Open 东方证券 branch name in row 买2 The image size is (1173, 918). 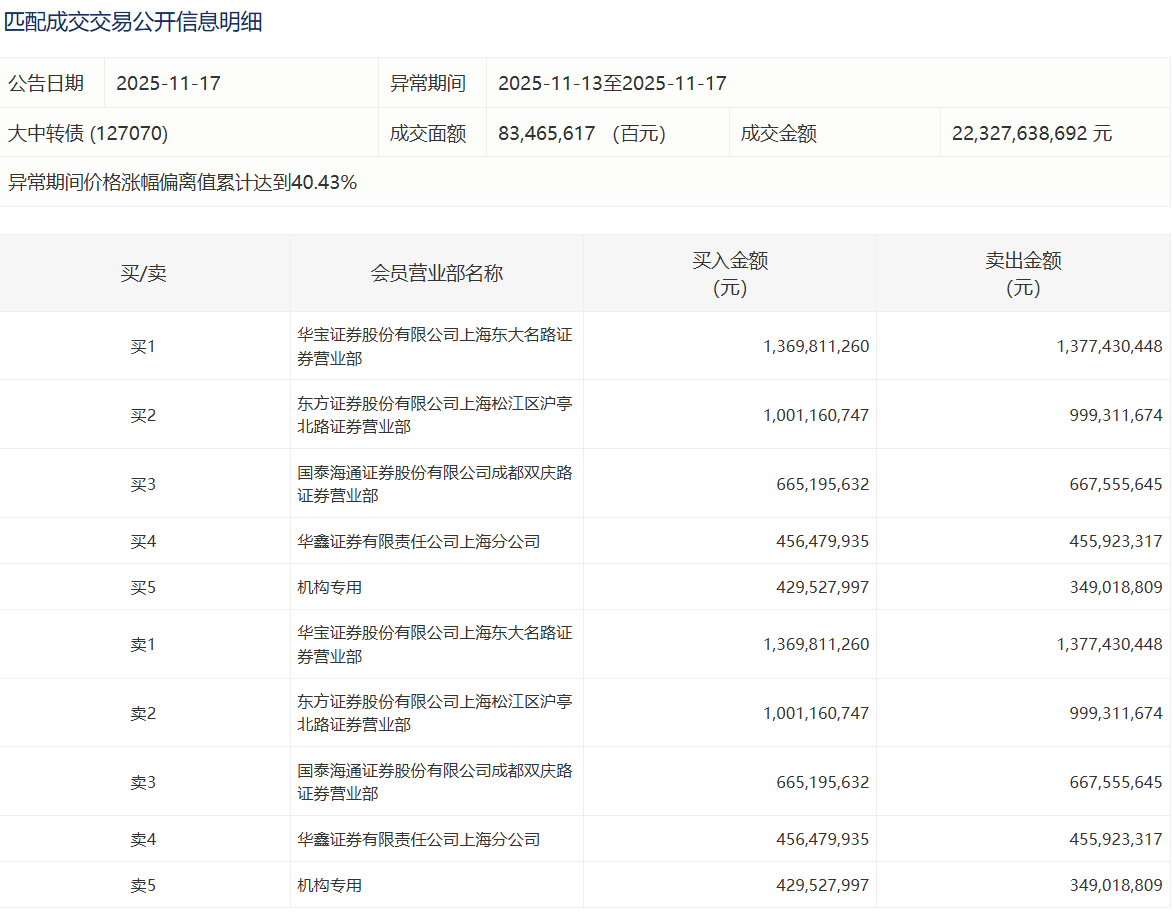coord(435,414)
